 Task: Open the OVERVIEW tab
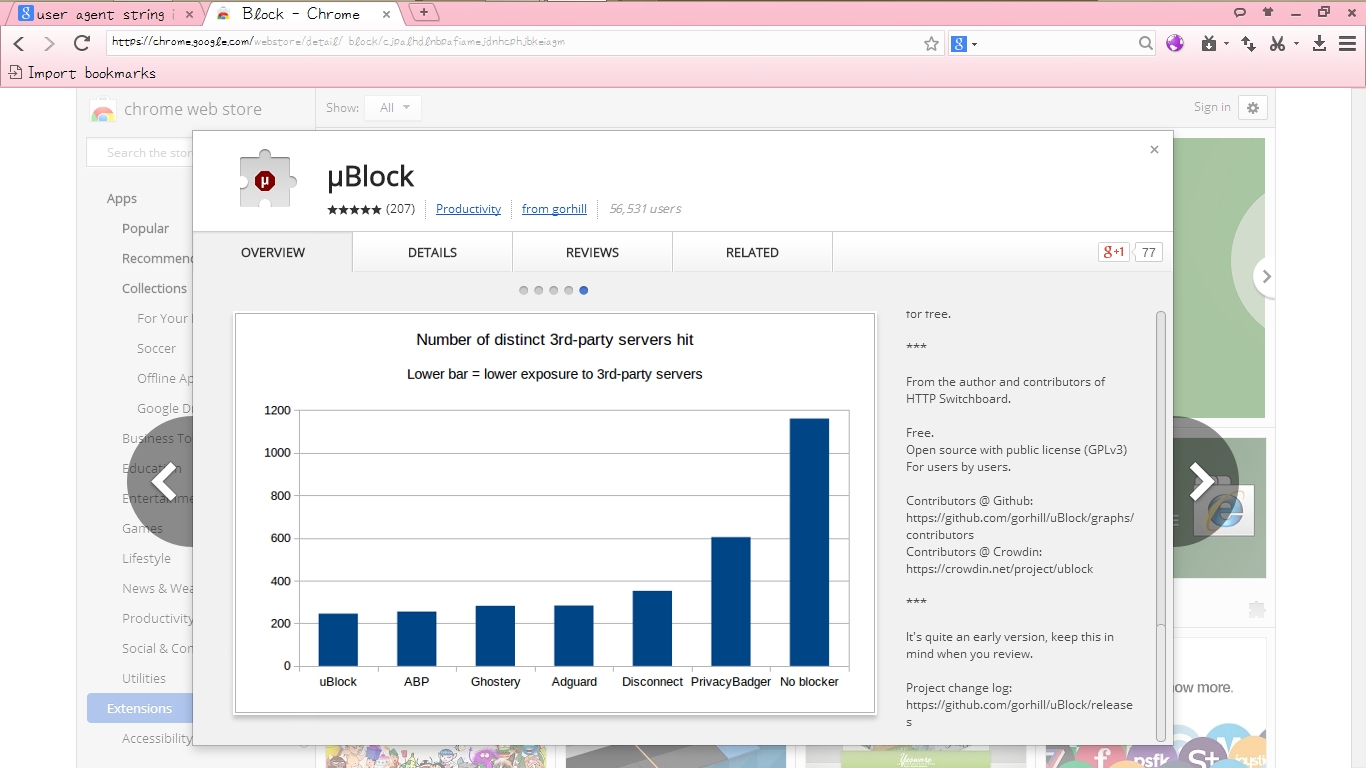coord(273,252)
